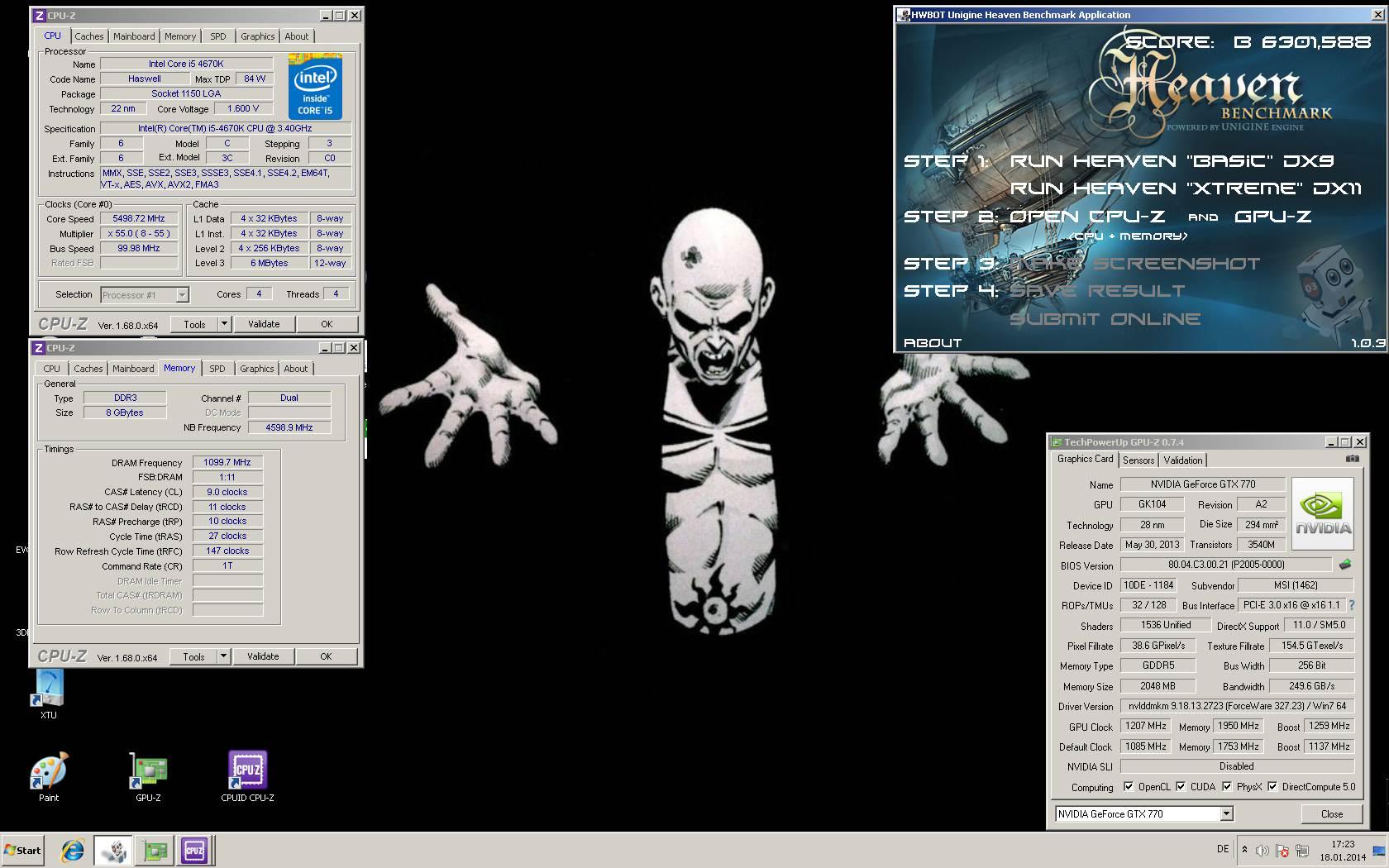1389x868 pixels.
Task: Open the Start menu
Action: 22,850
